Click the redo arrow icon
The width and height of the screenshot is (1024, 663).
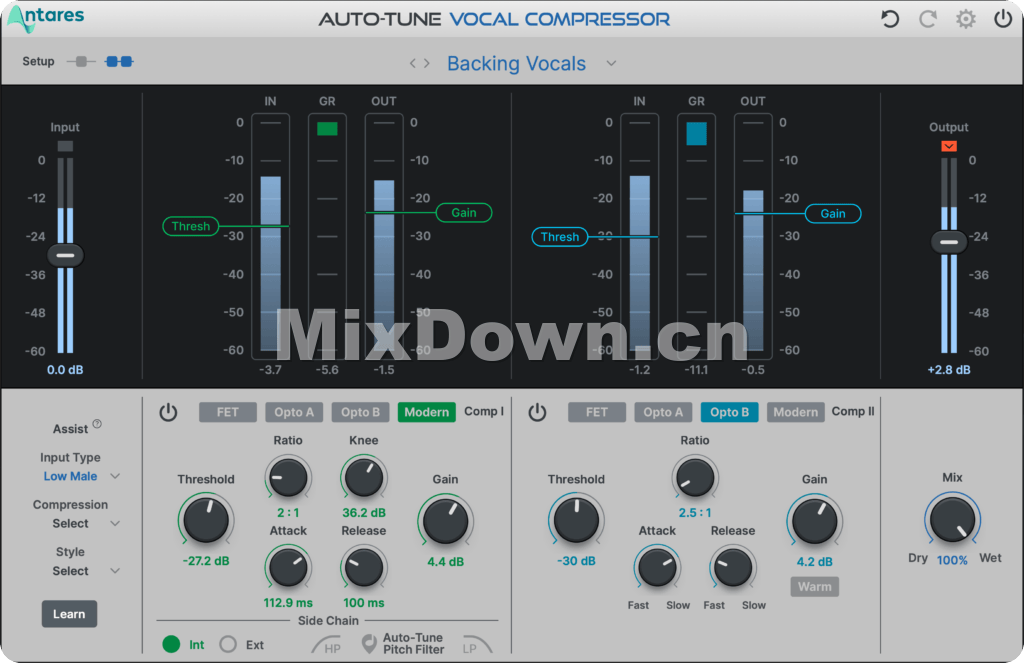927,19
